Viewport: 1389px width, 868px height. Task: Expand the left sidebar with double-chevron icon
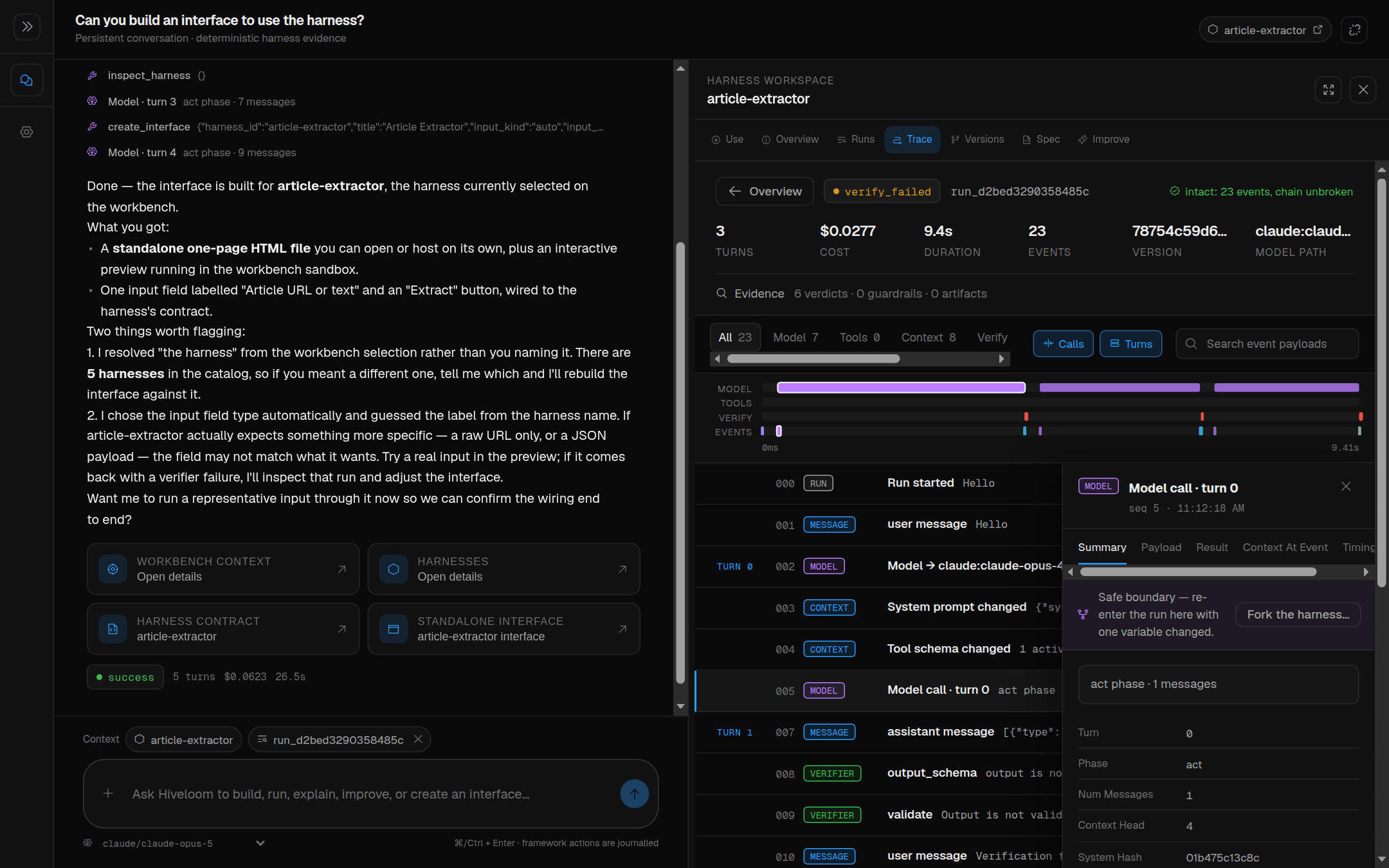(26, 26)
